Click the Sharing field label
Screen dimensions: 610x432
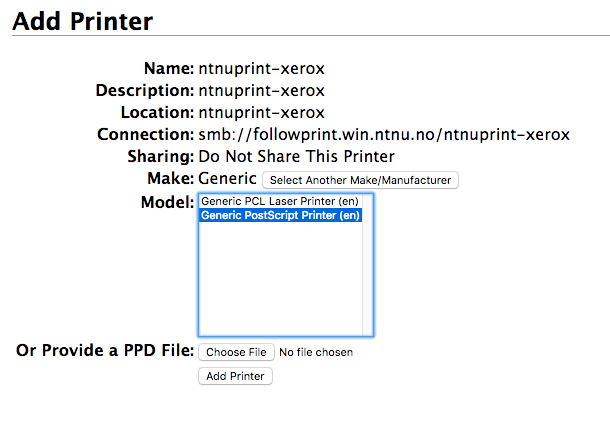160,156
